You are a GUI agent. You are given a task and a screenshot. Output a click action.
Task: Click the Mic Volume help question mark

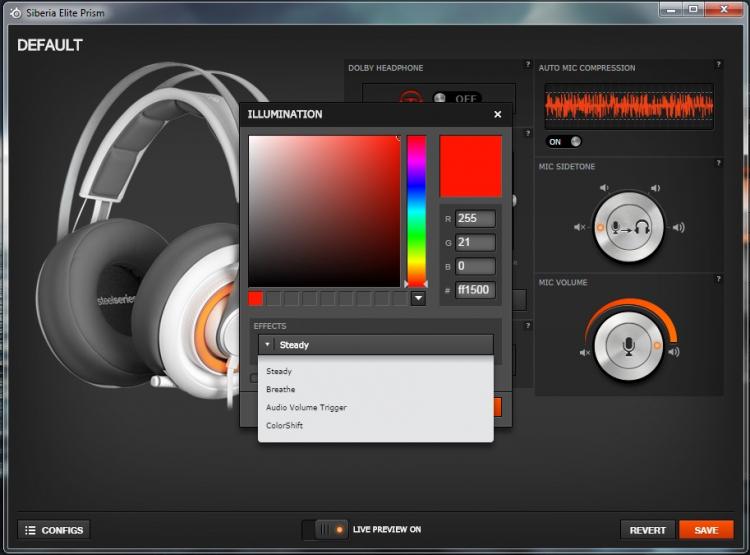tap(718, 279)
